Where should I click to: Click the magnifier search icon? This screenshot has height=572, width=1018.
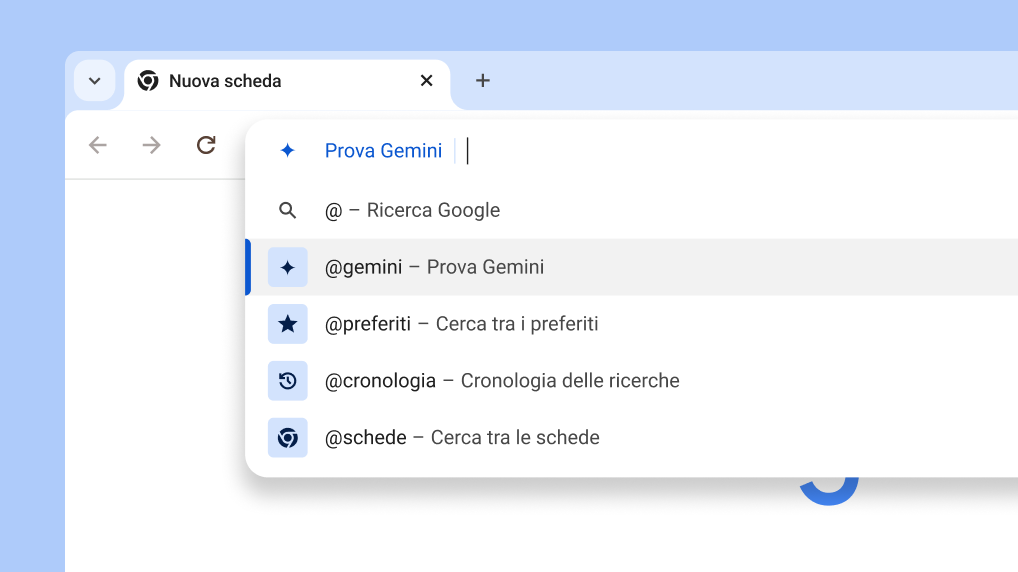pos(288,210)
